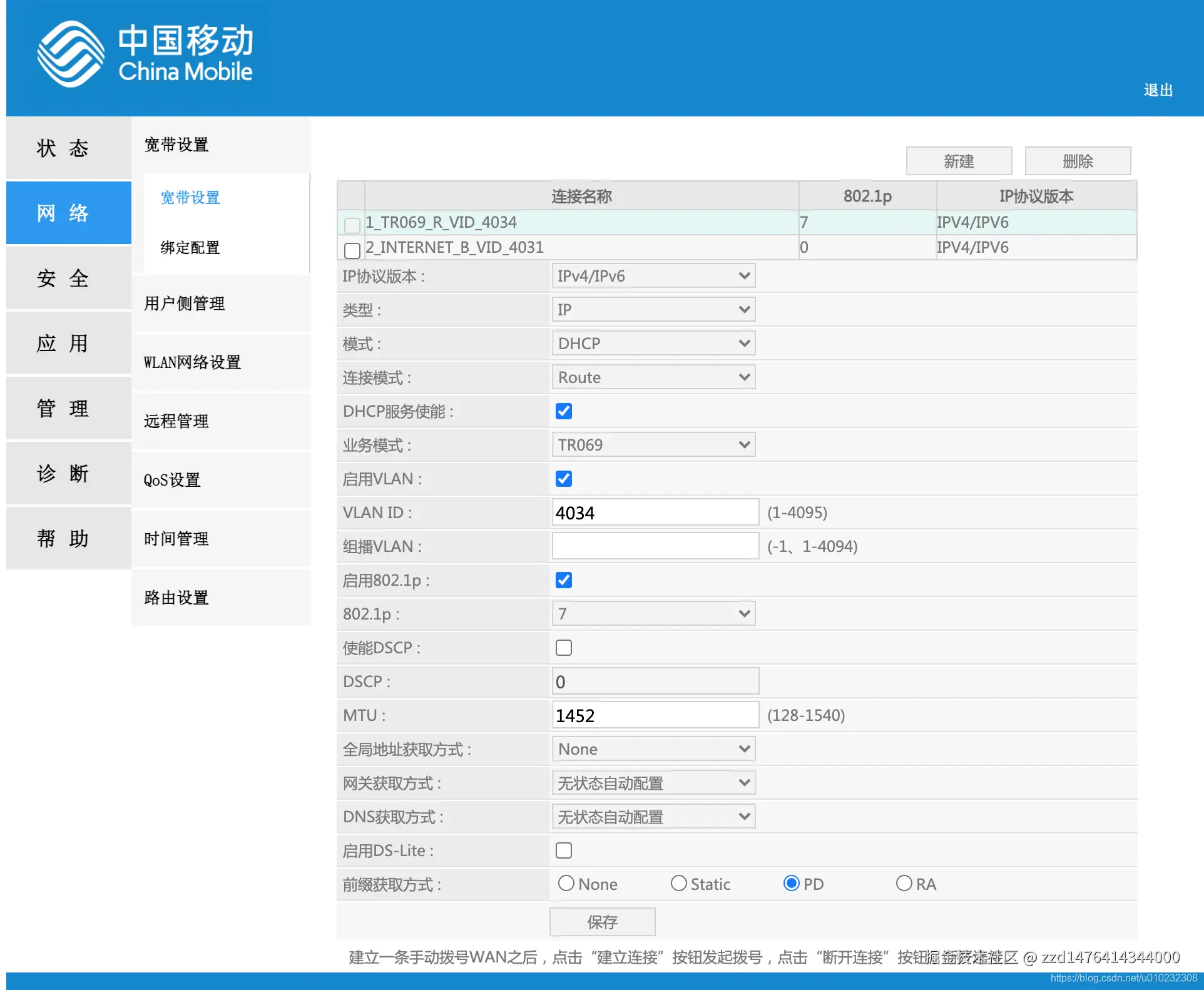The width and height of the screenshot is (1204, 990).
Task: Disable the 启用VLAN checkbox
Action: point(563,479)
